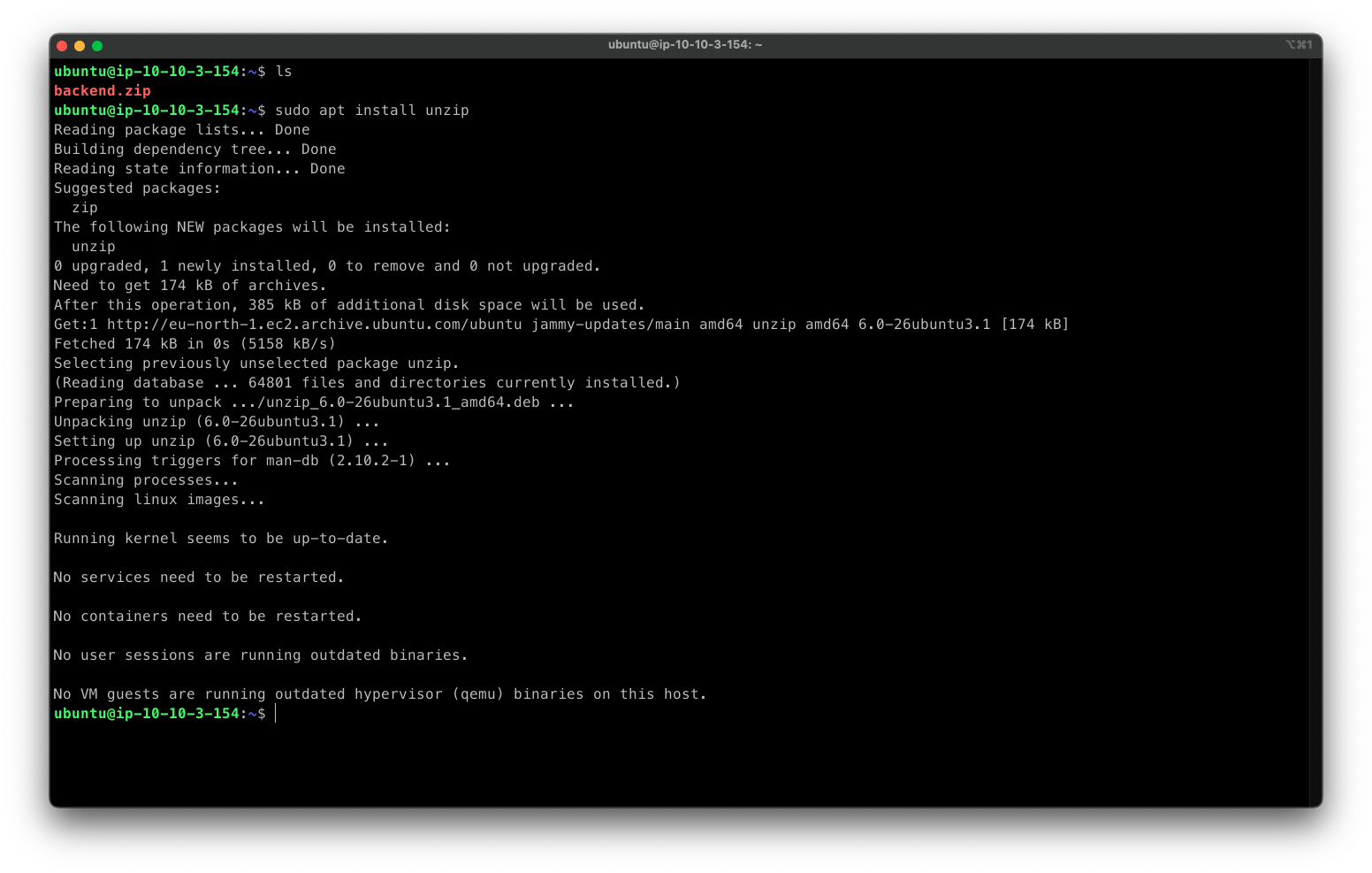Click the No VM guests message line
Screen dimensions: 1372x873
click(380, 693)
